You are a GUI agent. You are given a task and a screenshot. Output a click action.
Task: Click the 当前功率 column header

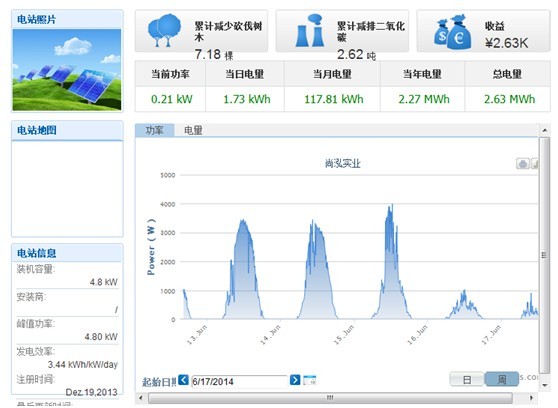pos(170,74)
